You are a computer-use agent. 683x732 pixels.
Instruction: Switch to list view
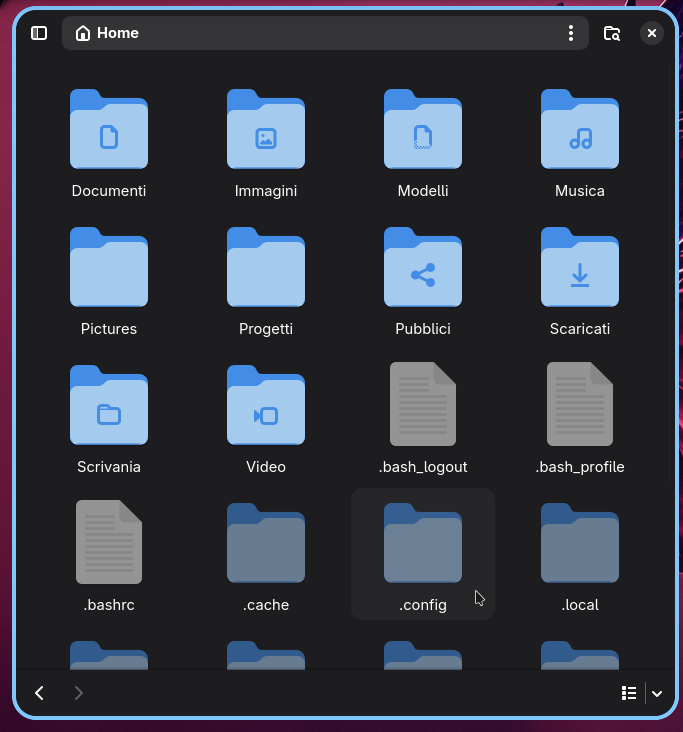tap(629, 693)
